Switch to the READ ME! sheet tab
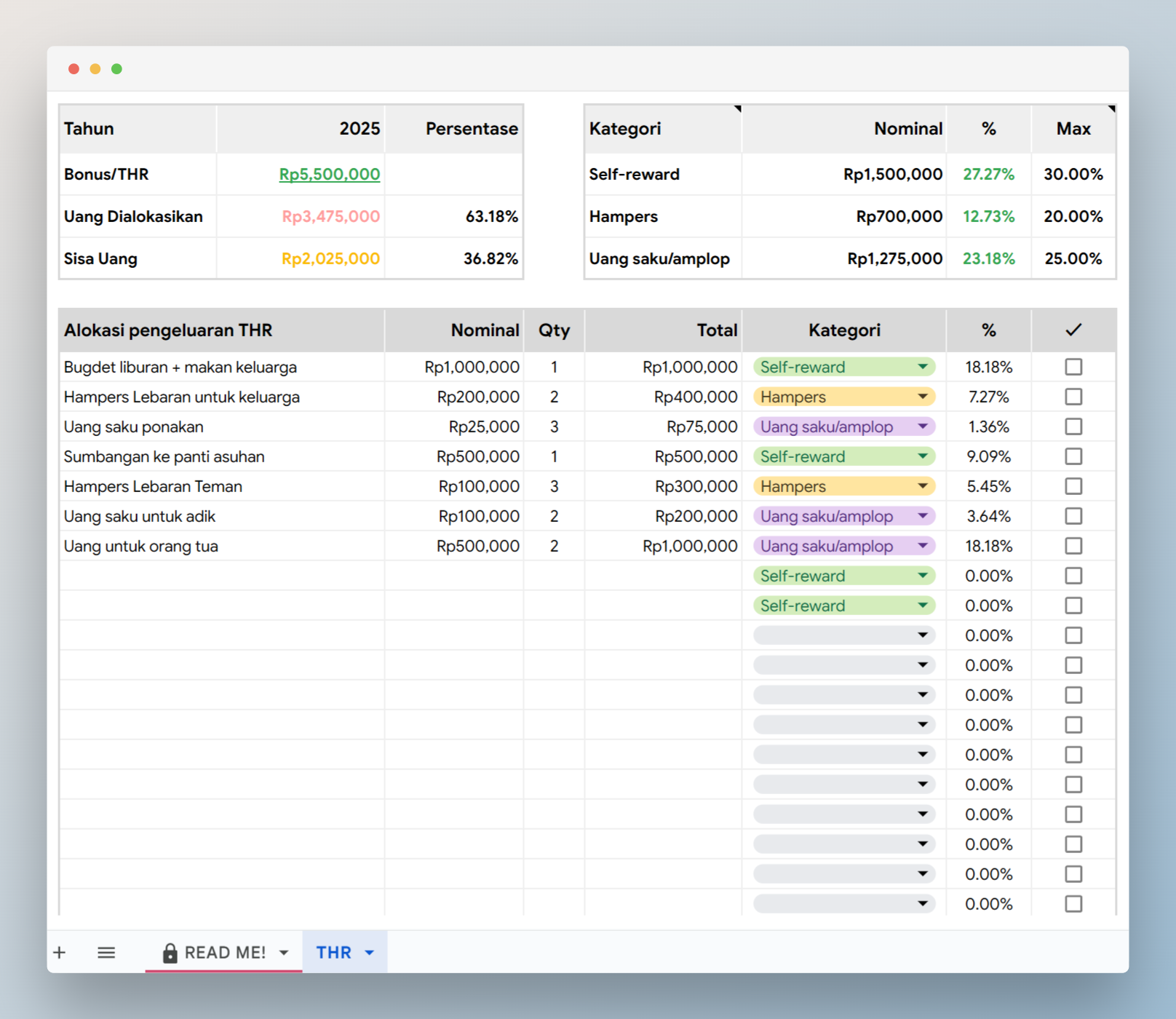This screenshot has width=1176, height=1019. point(224,952)
